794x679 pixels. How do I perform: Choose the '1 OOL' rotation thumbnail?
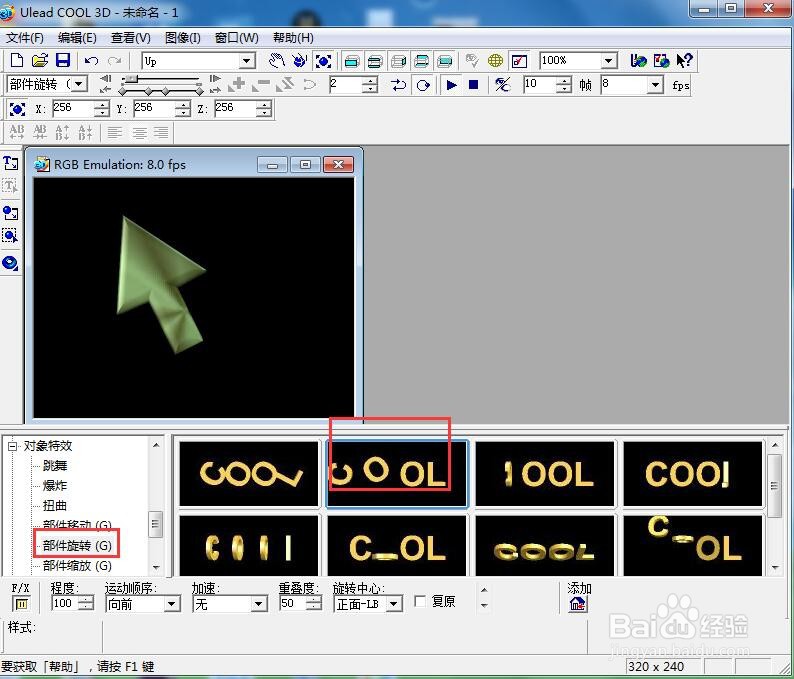(545, 474)
